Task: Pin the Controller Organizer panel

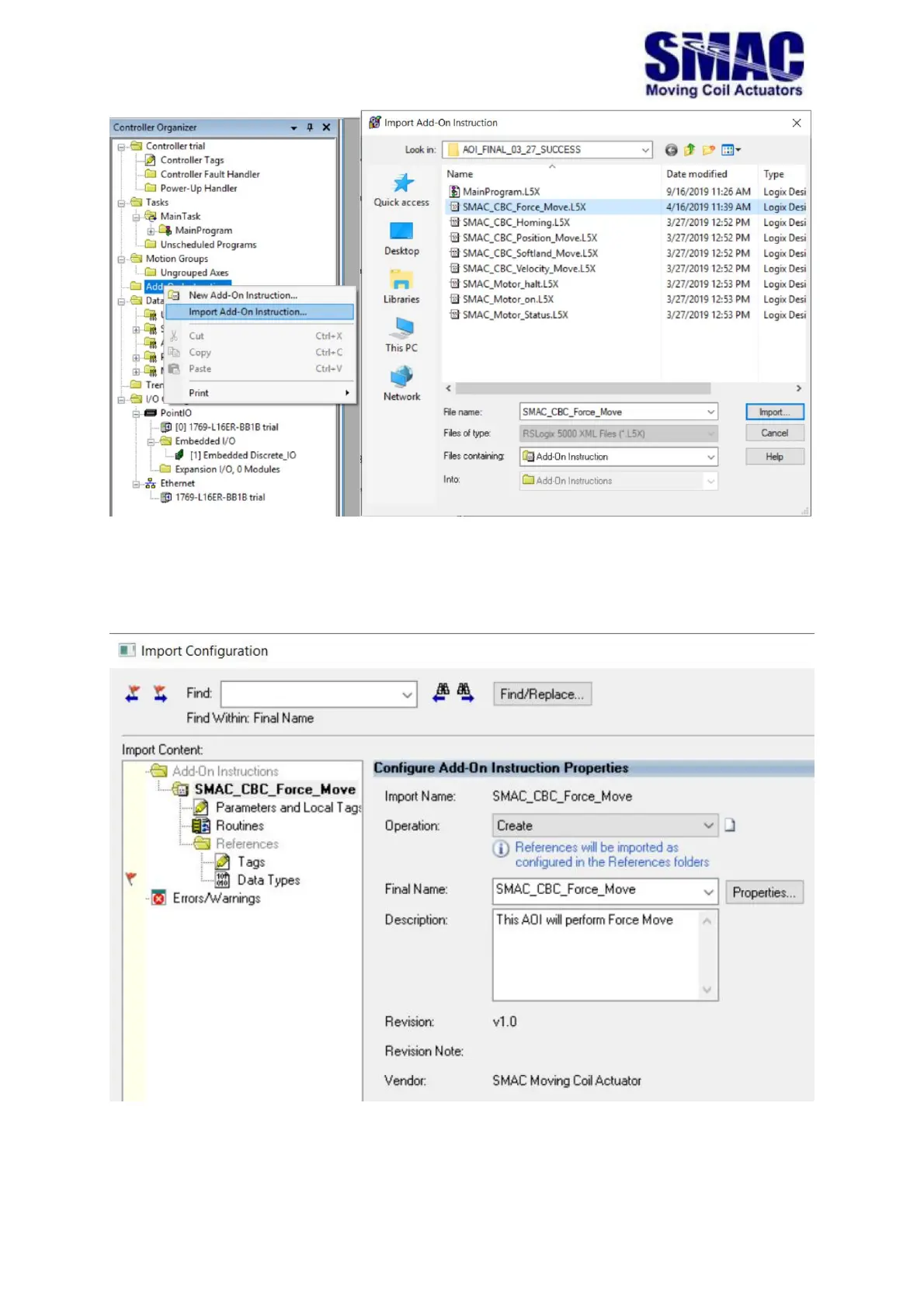Action: pos(310,127)
